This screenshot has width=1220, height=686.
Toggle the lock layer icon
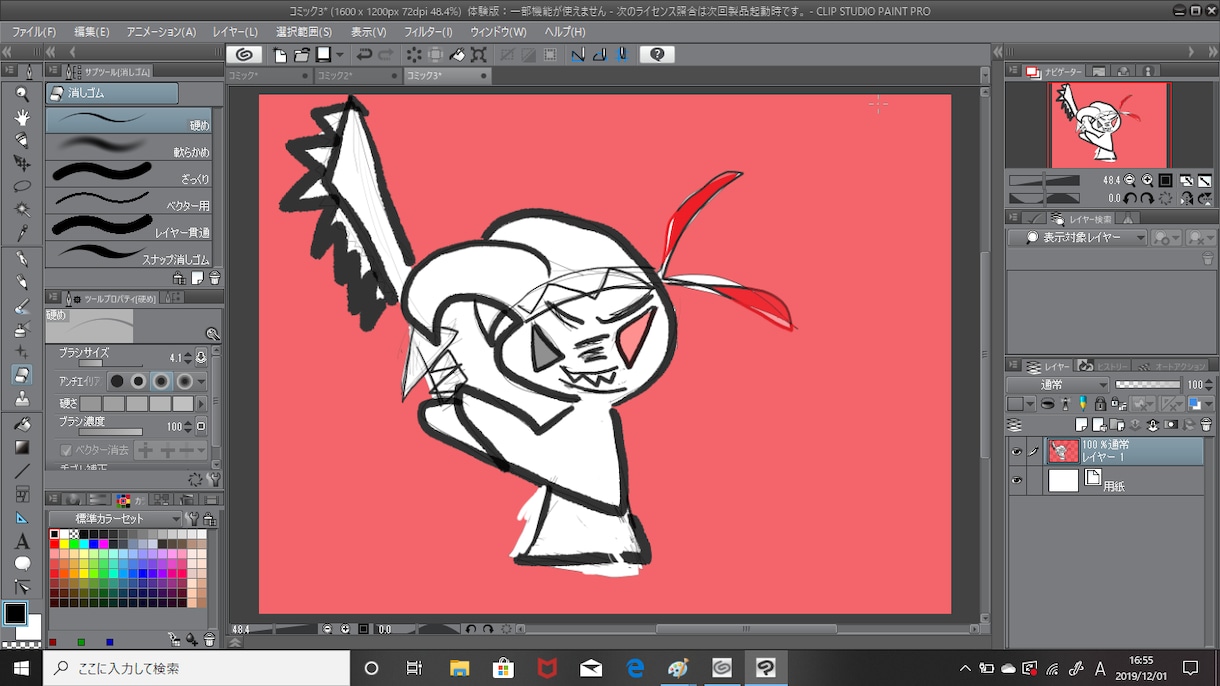[1100, 404]
